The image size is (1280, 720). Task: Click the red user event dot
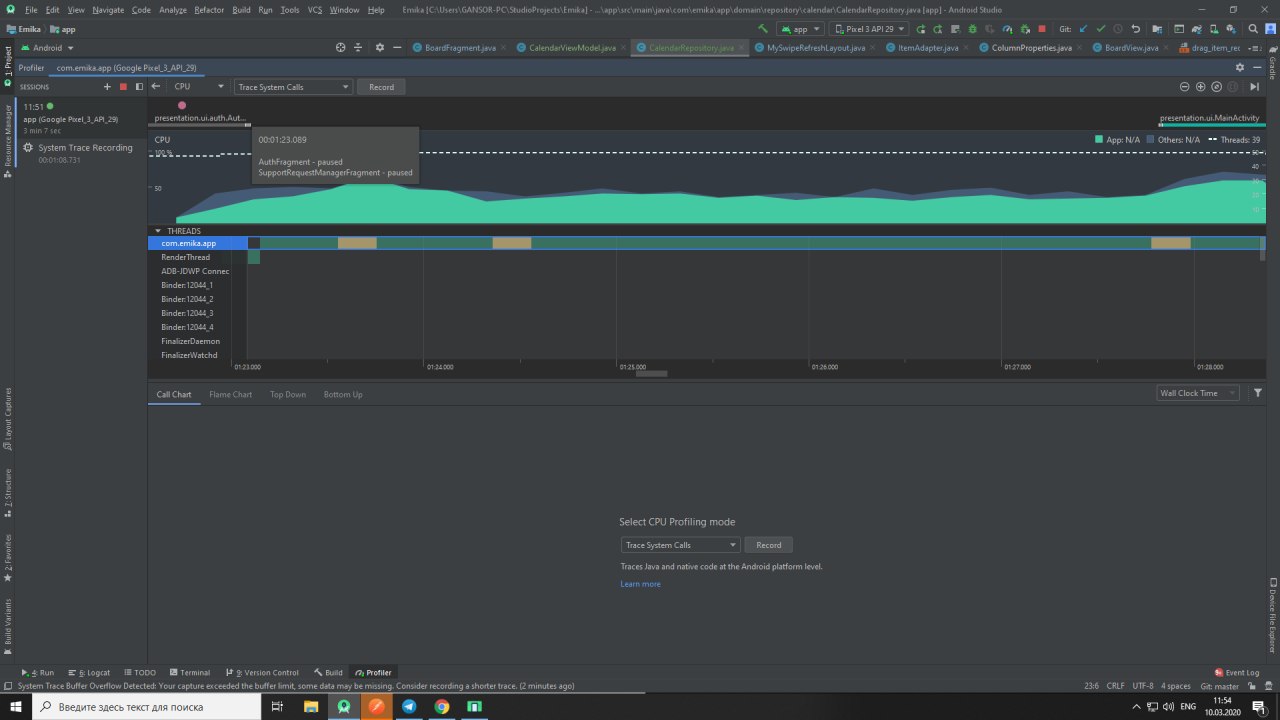[182, 105]
